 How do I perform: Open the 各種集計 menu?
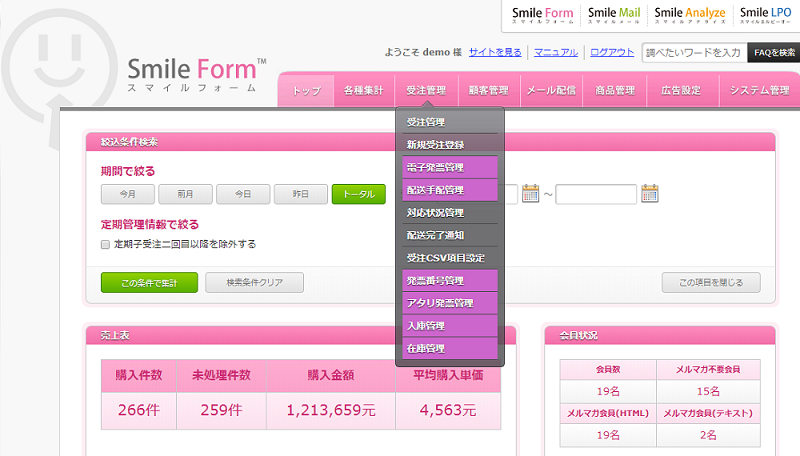(x=364, y=91)
